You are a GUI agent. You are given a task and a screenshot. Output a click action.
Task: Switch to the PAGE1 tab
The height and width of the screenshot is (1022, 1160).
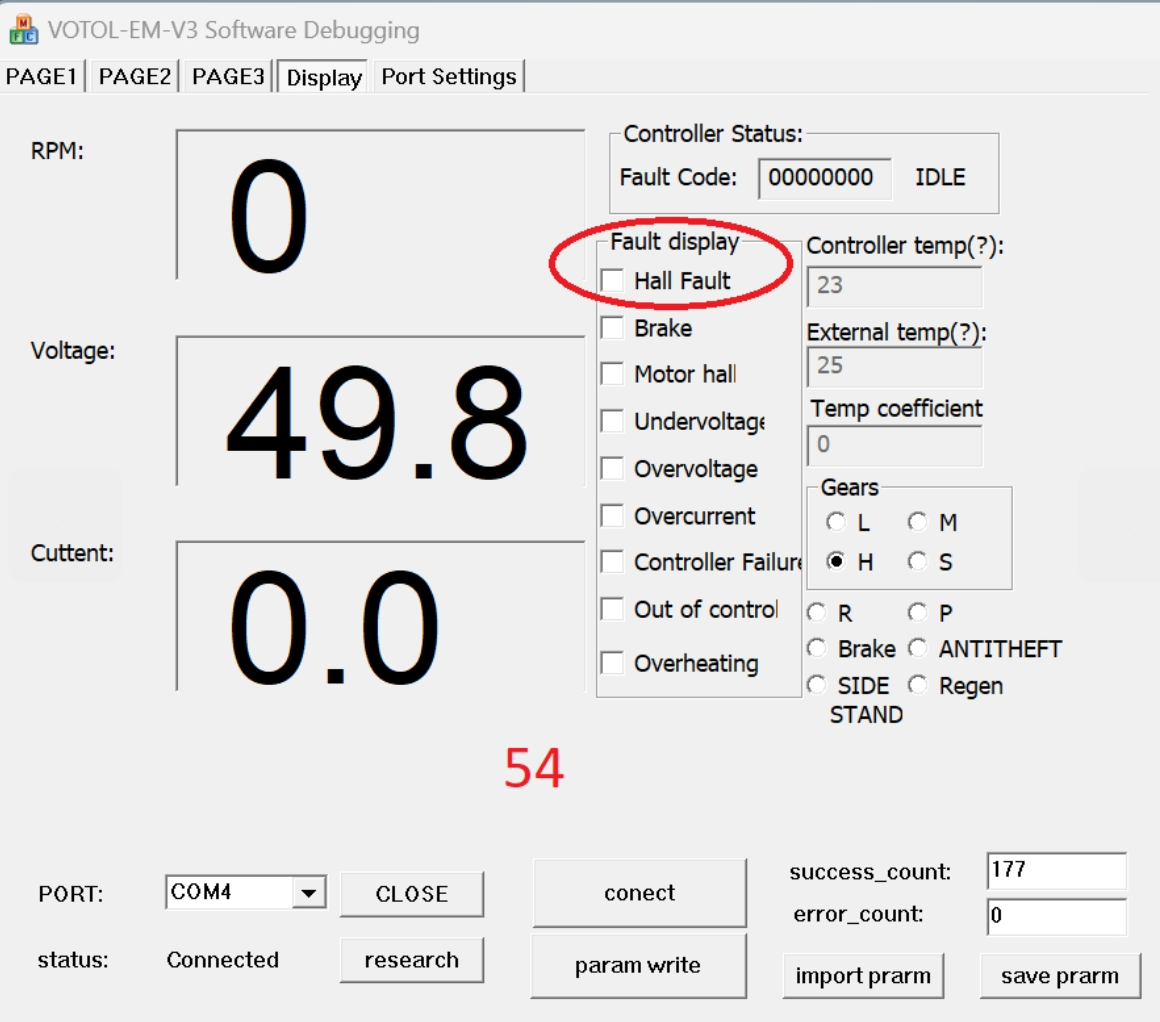click(42, 77)
